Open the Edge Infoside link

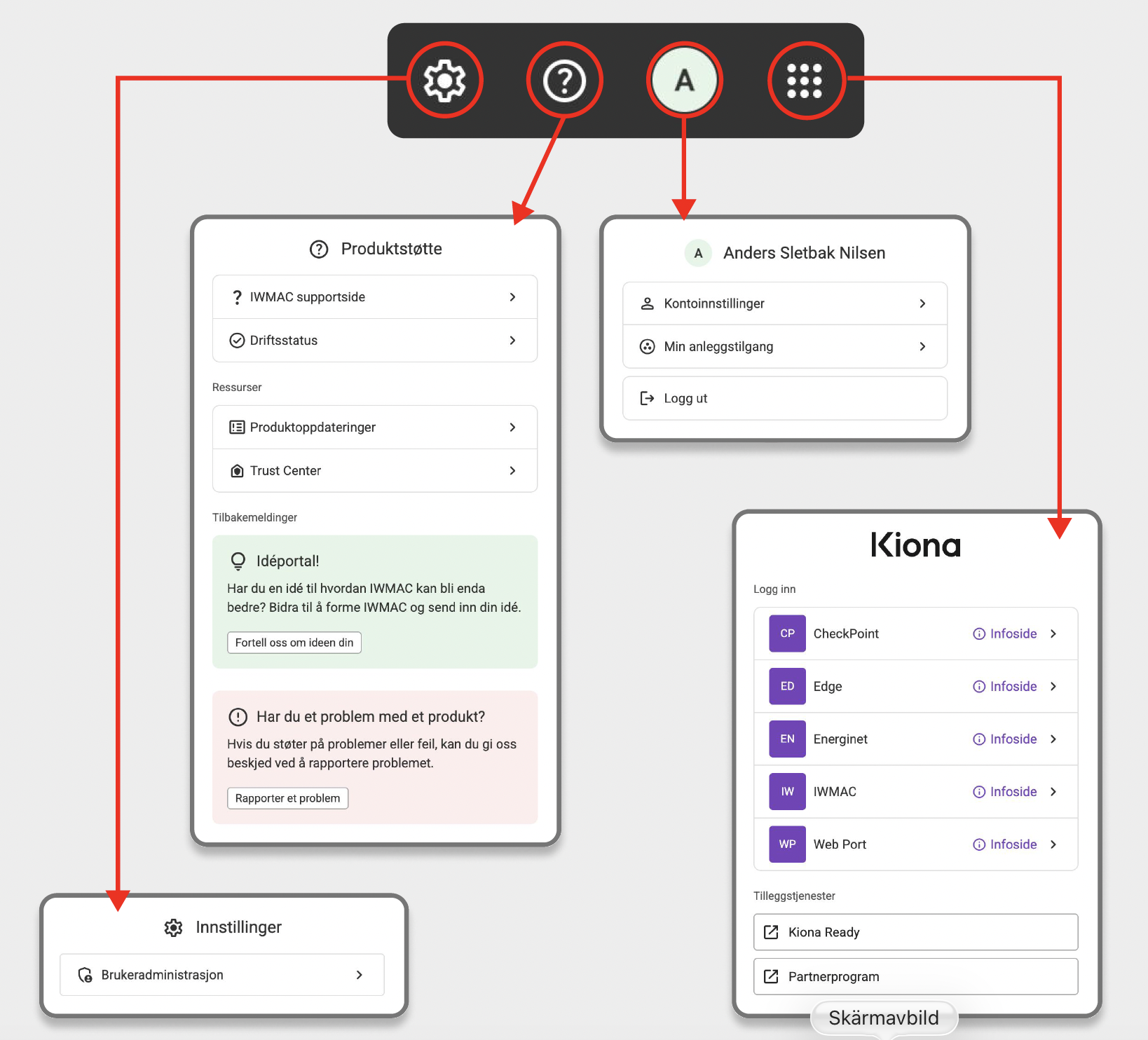point(1005,686)
